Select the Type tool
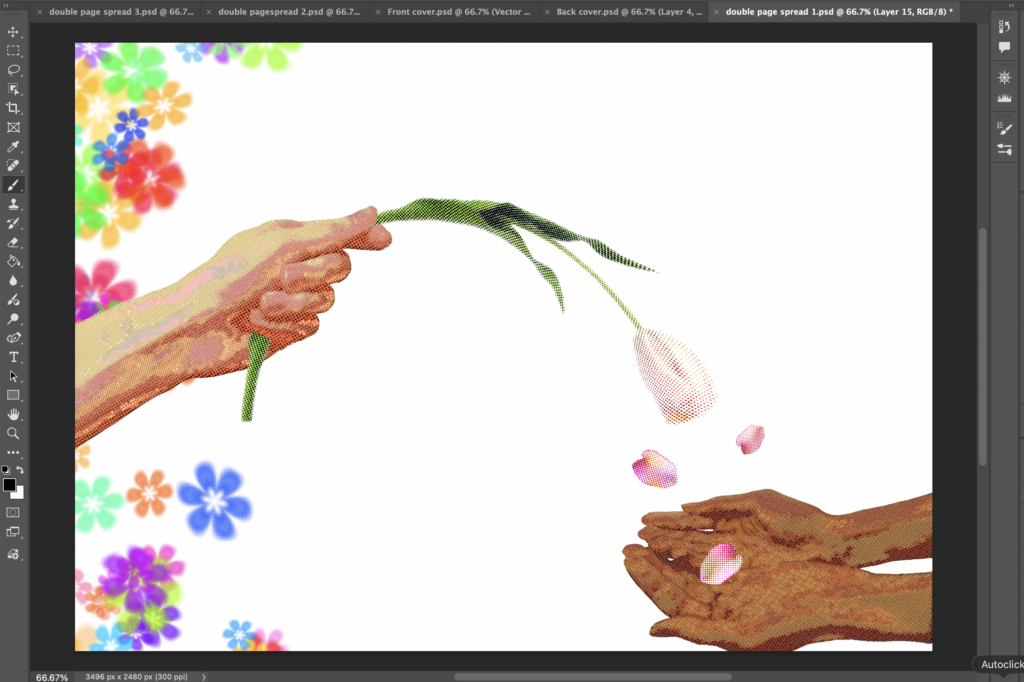The height and width of the screenshot is (682, 1024). [14, 357]
